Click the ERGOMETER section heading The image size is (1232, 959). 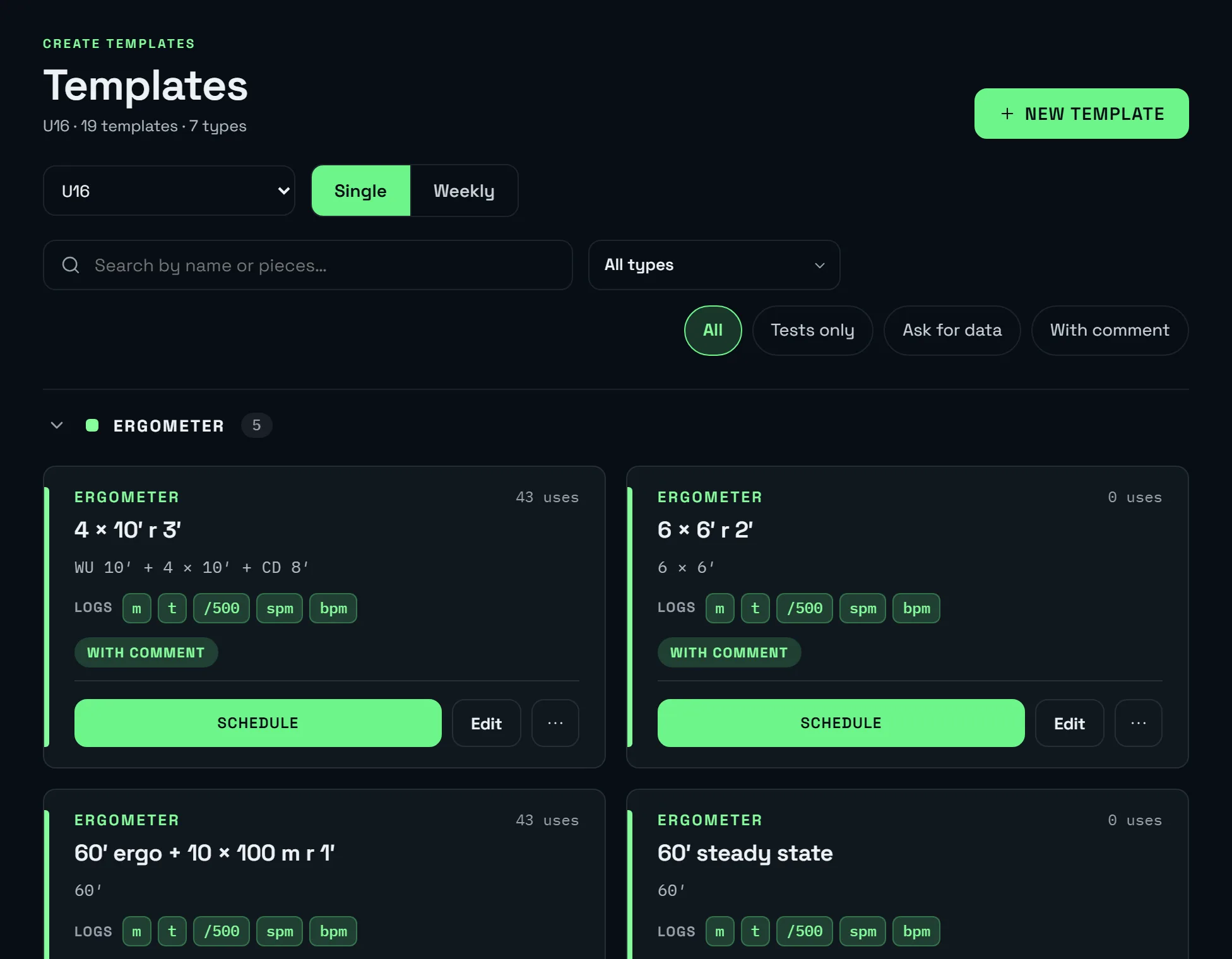(169, 426)
